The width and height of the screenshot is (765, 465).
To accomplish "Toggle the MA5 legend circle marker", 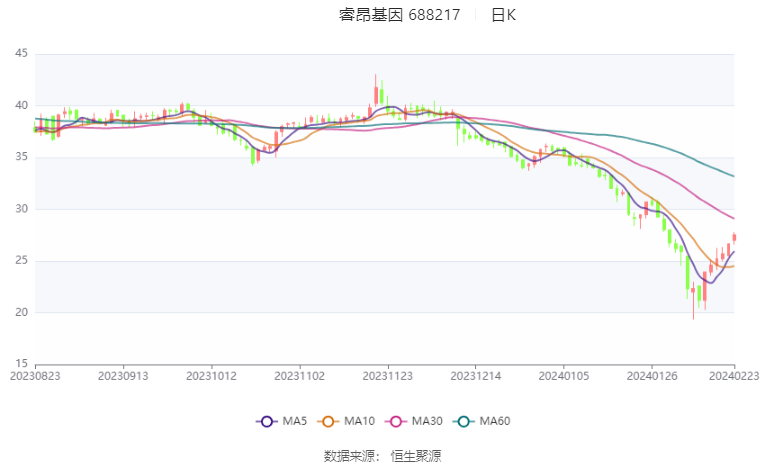I will point(266,421).
